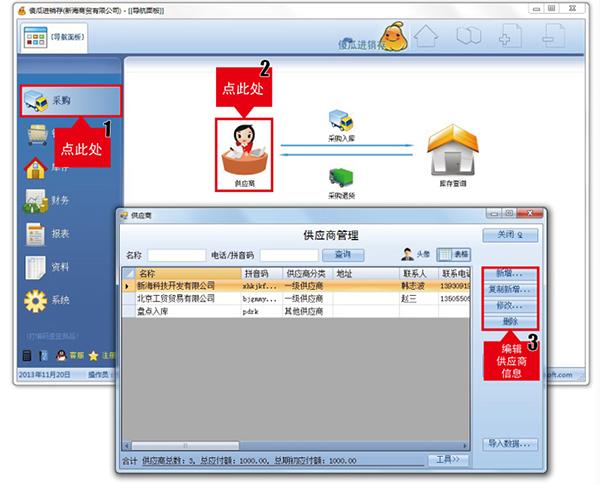Click the 删除 delete button
Viewport: 600px width, 485px height.
[512, 321]
